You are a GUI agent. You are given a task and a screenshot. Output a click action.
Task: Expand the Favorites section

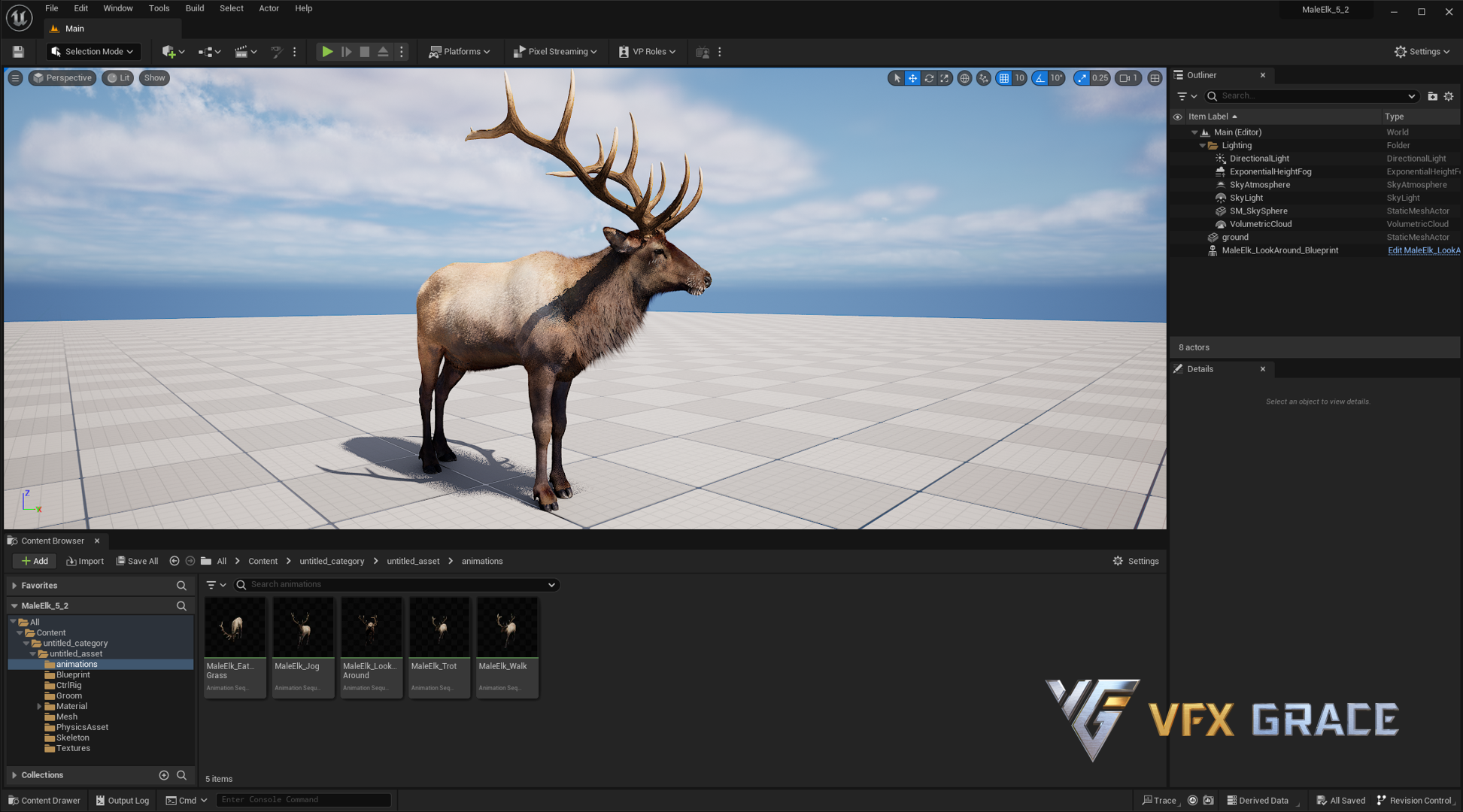pyautogui.click(x=14, y=586)
